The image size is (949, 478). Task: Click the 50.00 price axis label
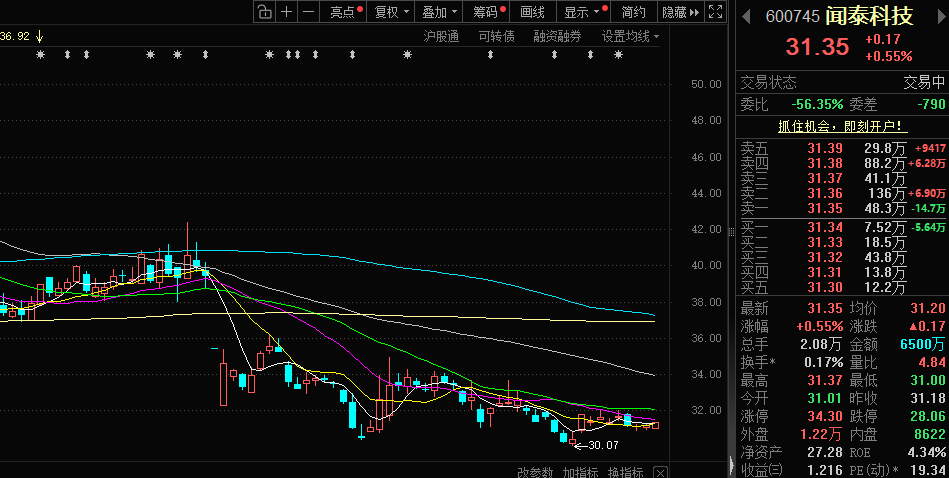(706, 84)
